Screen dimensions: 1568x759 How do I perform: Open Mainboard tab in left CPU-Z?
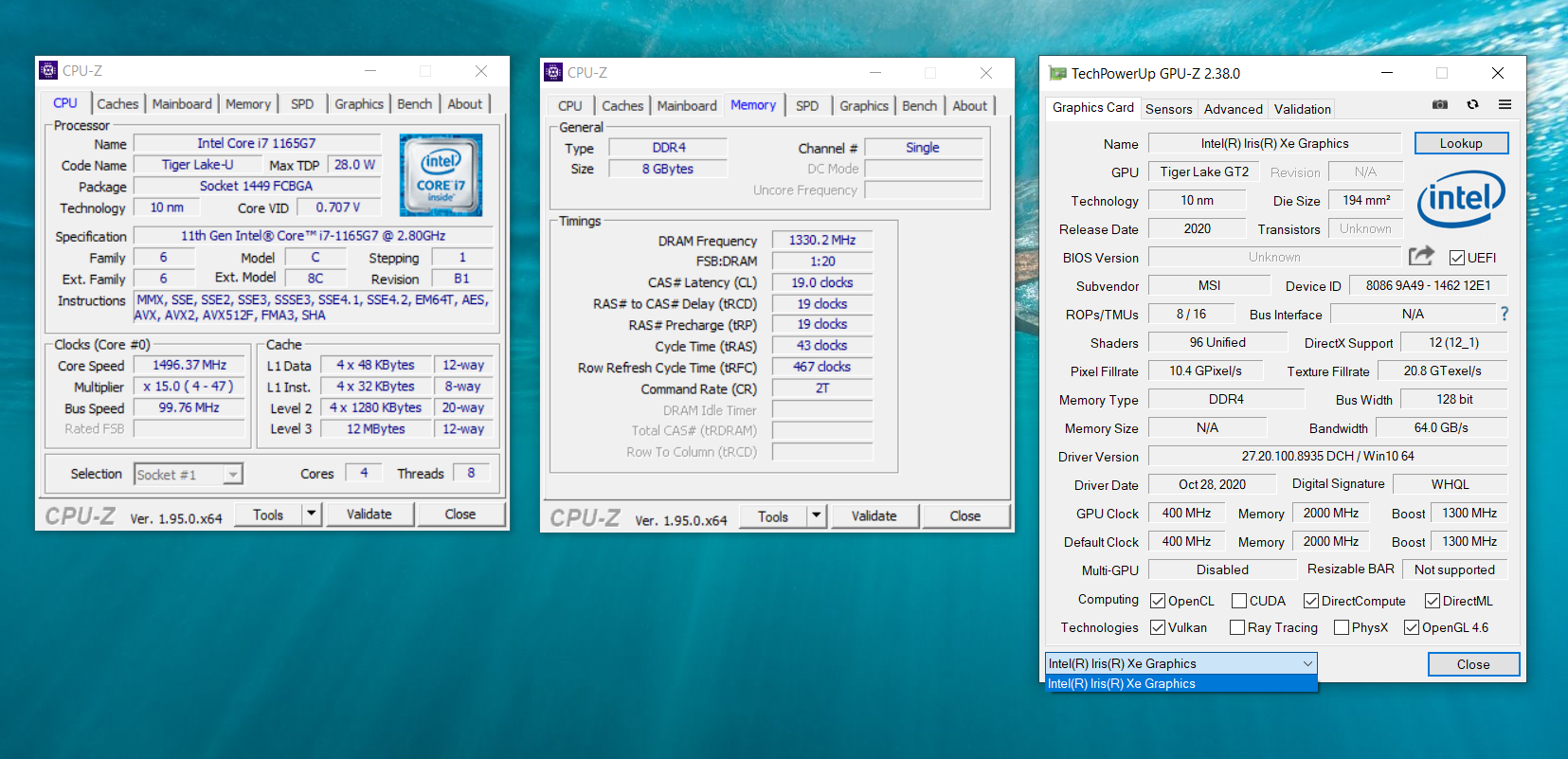182,104
